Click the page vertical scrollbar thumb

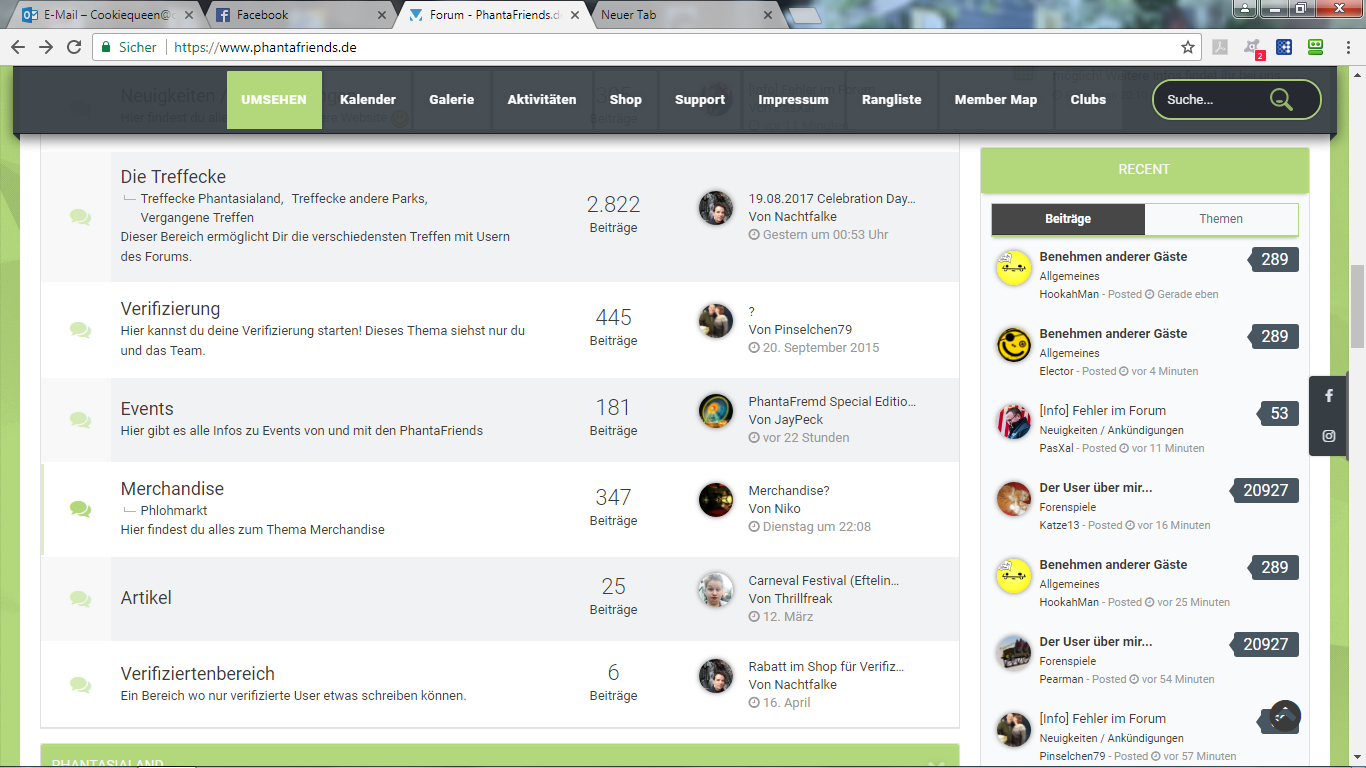pyautogui.click(x=1357, y=307)
